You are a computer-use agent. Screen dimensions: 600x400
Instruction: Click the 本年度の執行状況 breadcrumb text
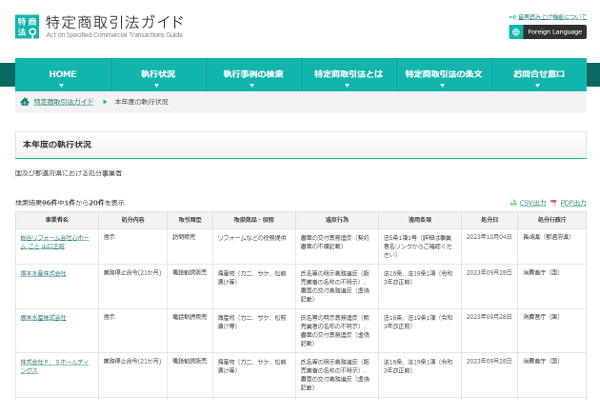tap(141, 102)
